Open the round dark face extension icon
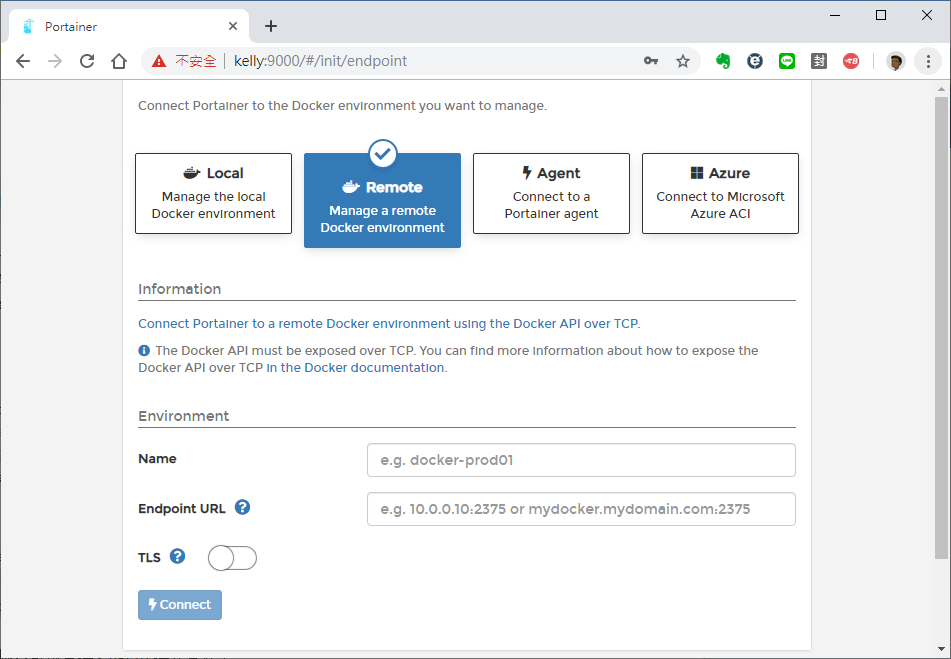This screenshot has height=659, width=951. [754, 61]
